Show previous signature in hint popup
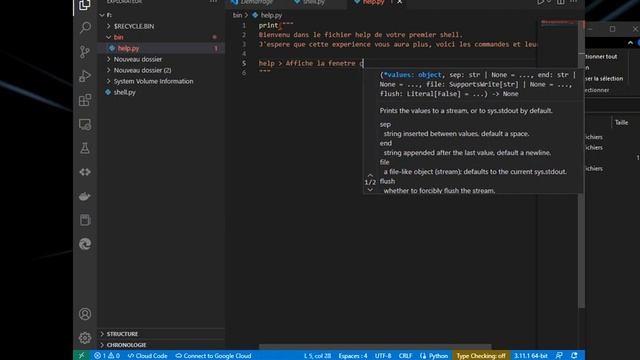 pyautogui.click(x=370, y=175)
